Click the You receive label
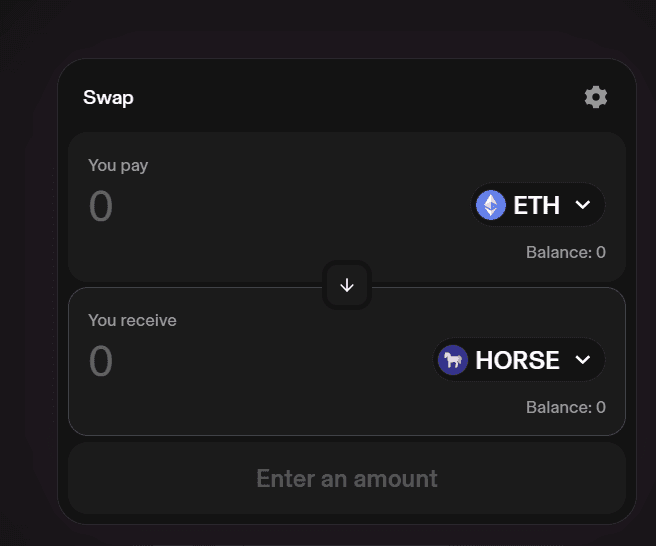The height and width of the screenshot is (546, 656). tap(132, 320)
